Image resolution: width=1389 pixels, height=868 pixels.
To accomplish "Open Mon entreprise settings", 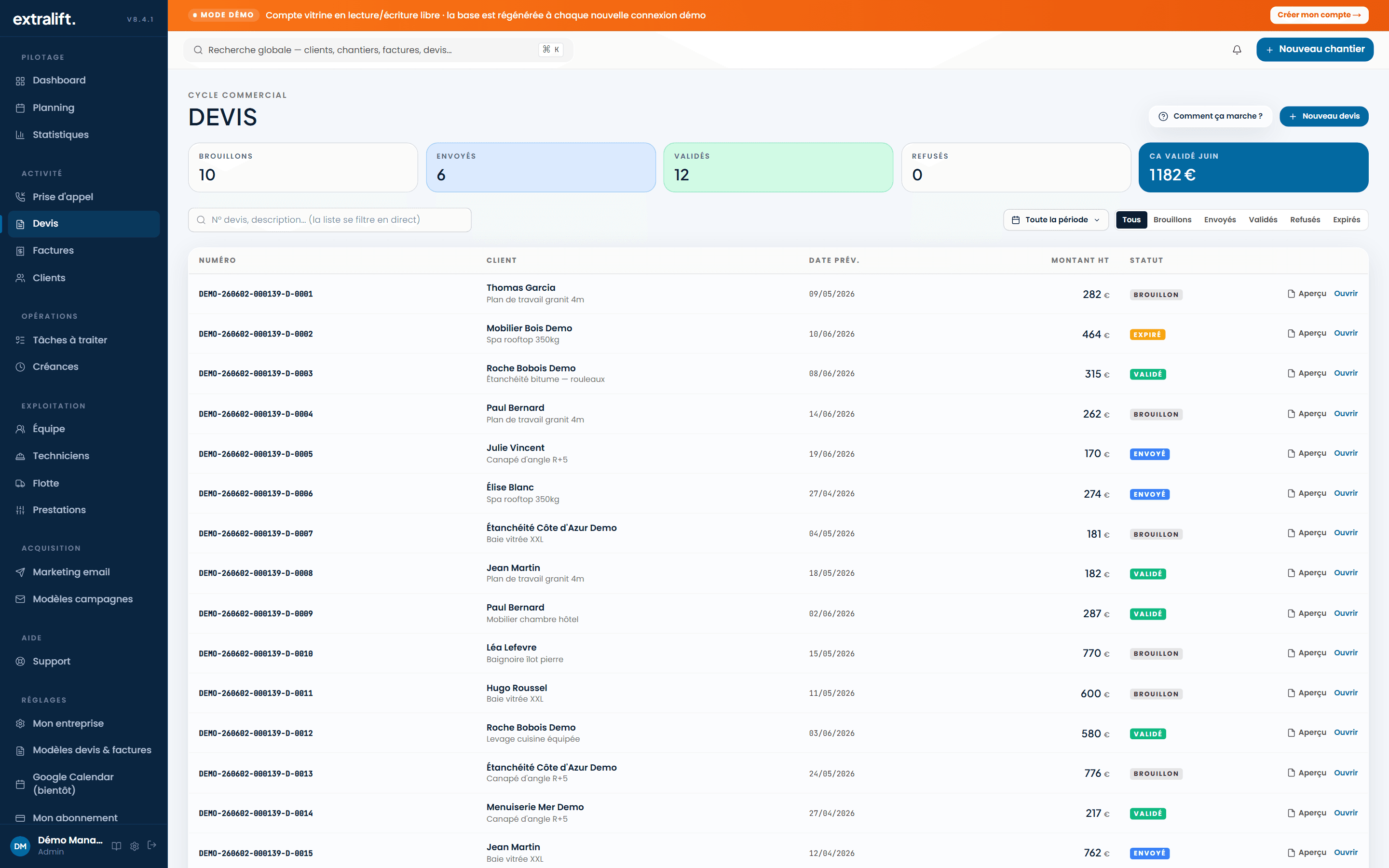I will click(84, 723).
